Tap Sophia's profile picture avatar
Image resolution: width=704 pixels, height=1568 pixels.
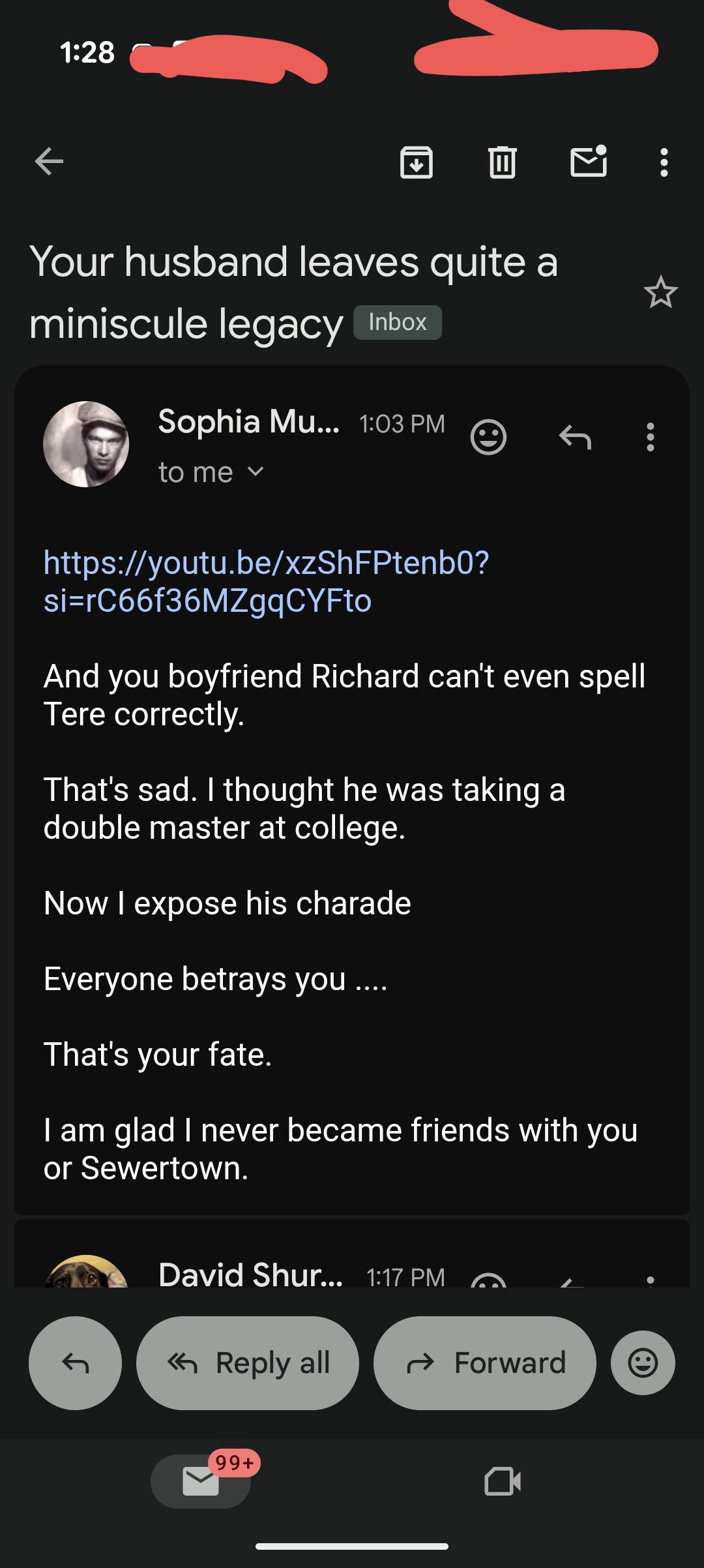point(86,444)
